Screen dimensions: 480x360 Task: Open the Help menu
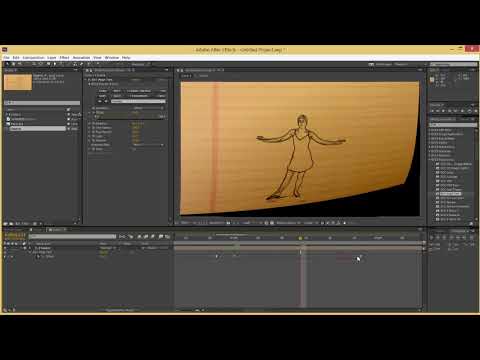click(x=126, y=58)
